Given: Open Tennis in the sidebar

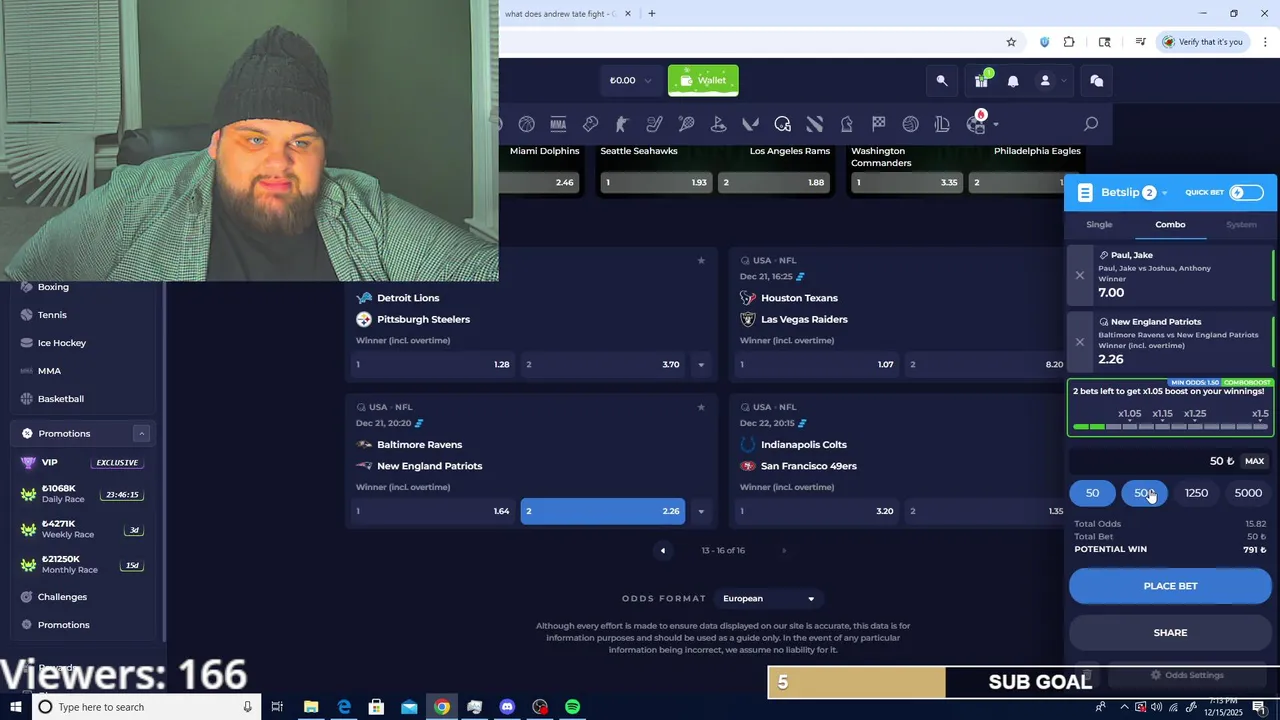Looking at the screenshot, I should [52, 315].
